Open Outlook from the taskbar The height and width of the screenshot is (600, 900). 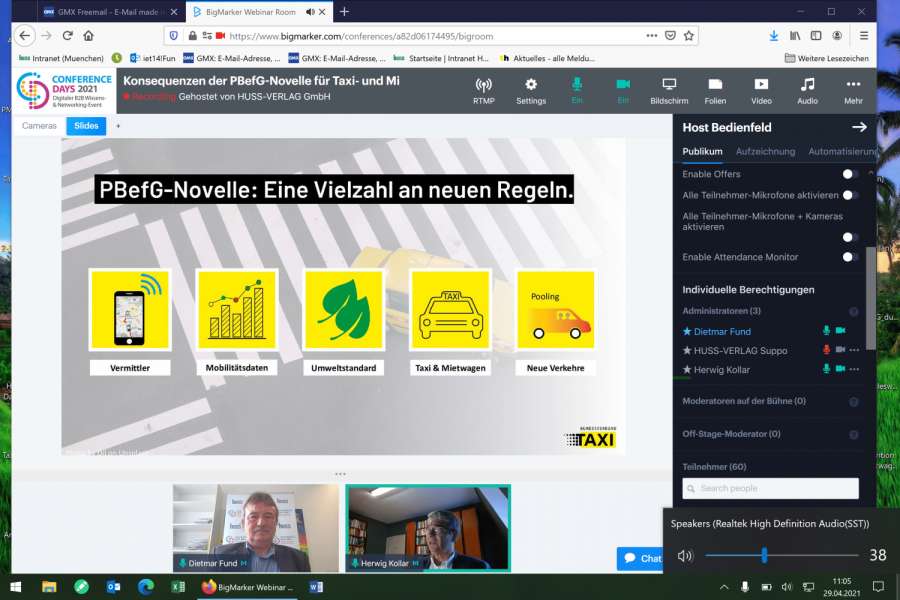[114, 587]
